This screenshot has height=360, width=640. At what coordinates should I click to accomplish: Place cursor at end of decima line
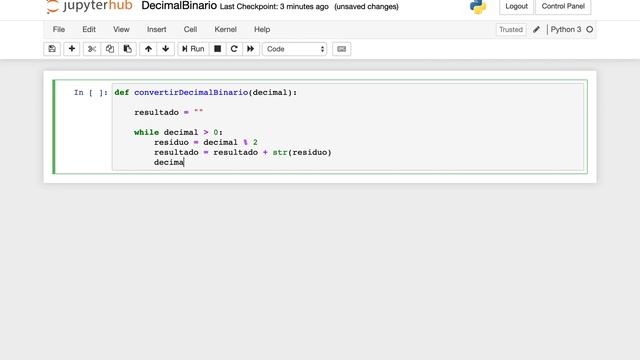pos(184,162)
